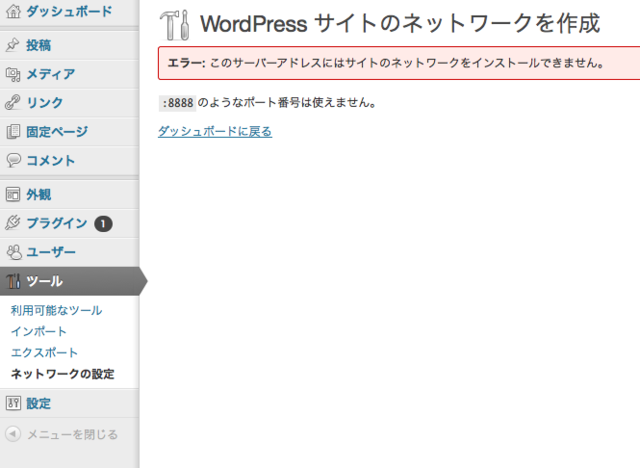
Task: Click the pushpin icon beside 投稿
Action: click(13, 45)
